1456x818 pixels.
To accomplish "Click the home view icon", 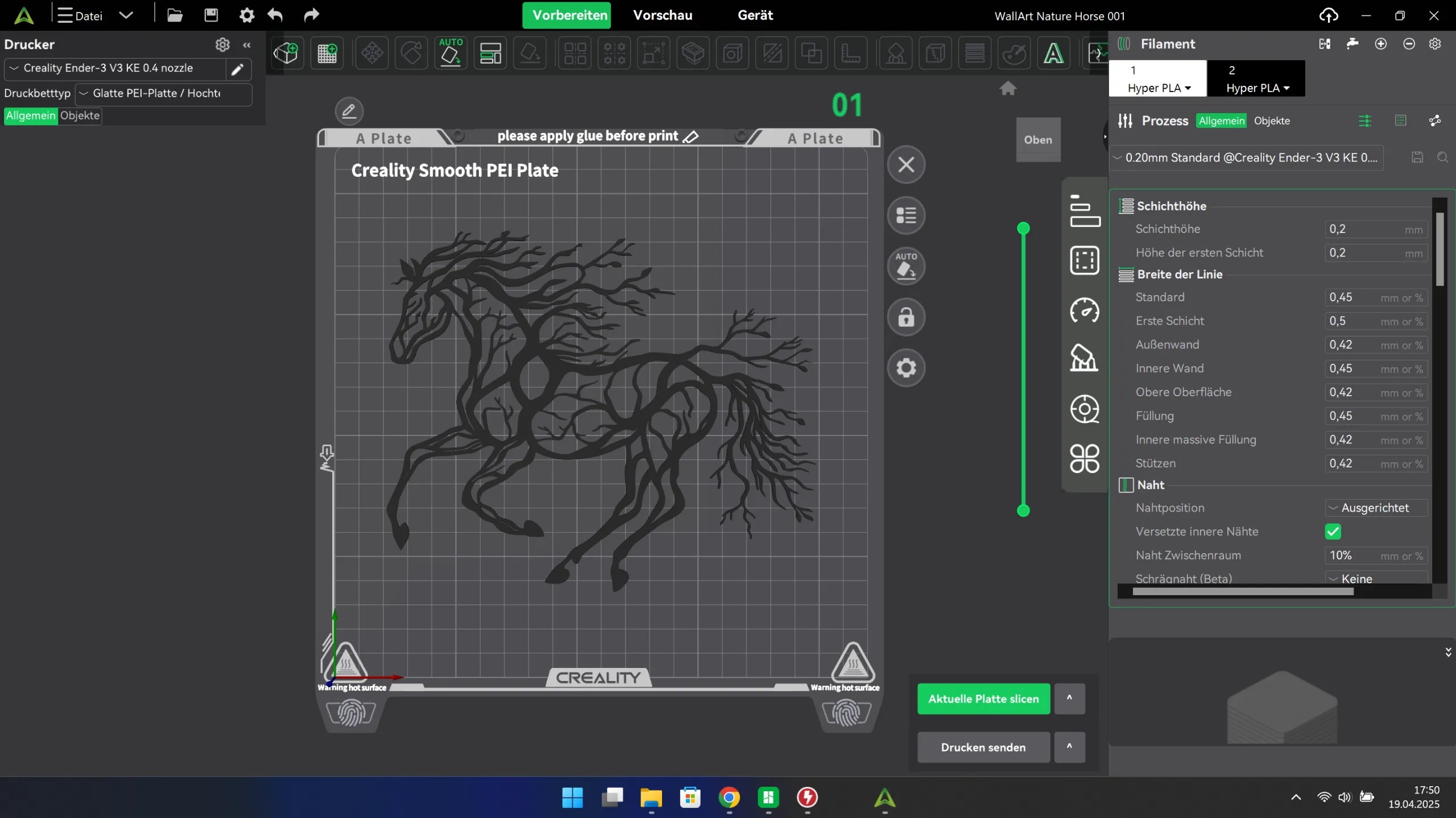I will click(1008, 88).
